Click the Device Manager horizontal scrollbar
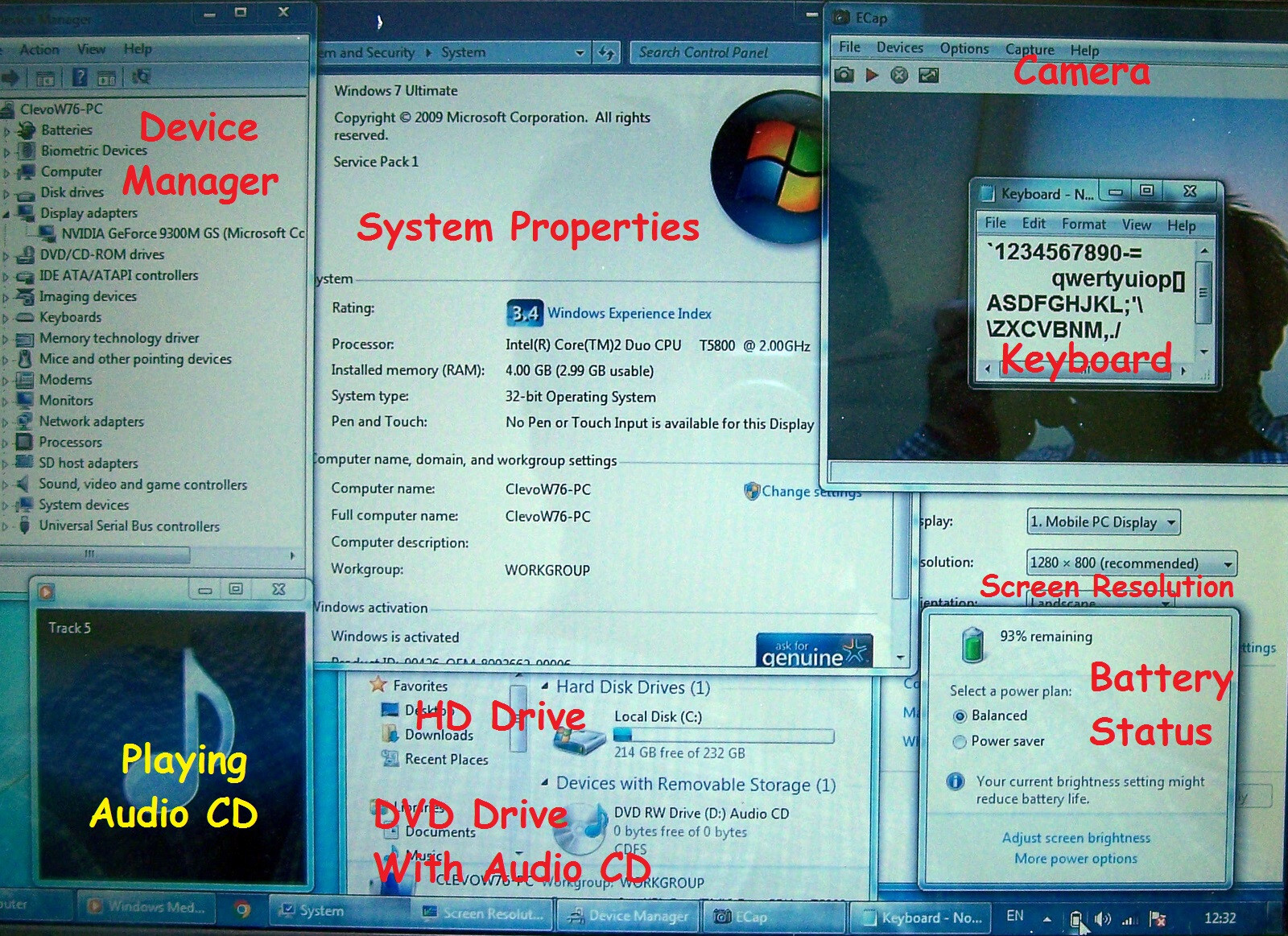Viewport: 1288px width, 936px height. [x=96, y=555]
